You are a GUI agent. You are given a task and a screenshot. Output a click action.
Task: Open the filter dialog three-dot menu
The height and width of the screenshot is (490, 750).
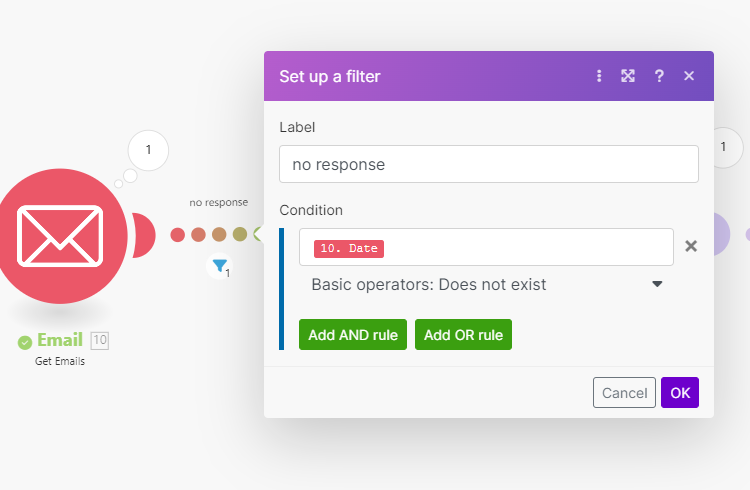click(599, 76)
